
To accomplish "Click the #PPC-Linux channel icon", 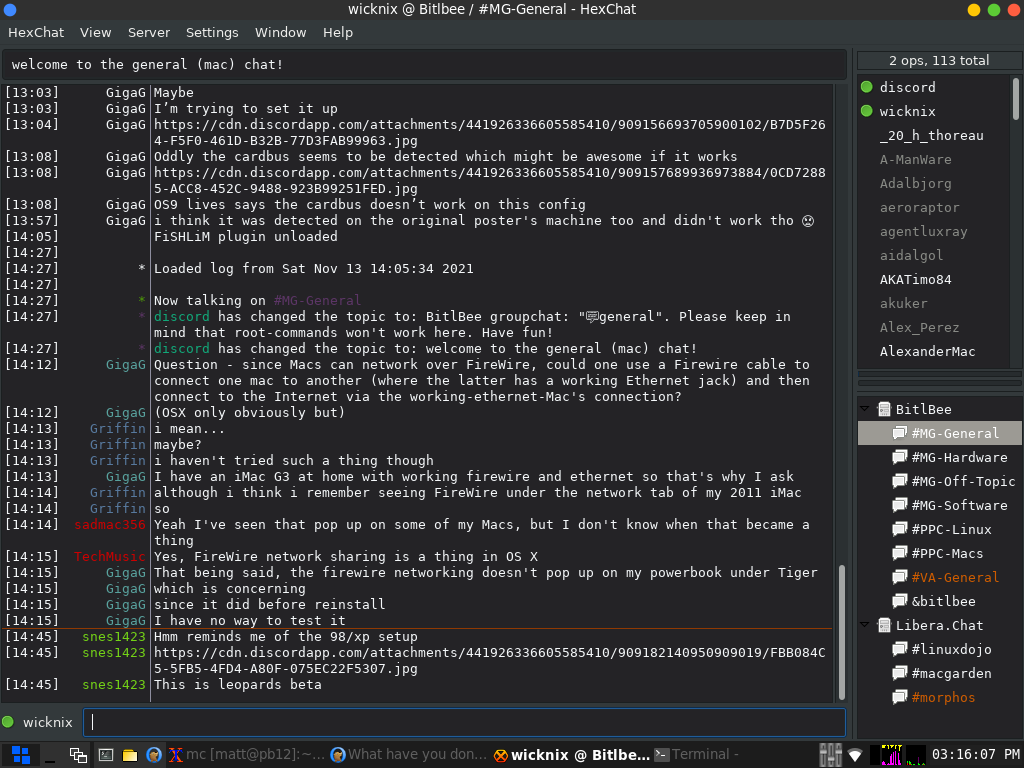I will [x=900, y=530].
